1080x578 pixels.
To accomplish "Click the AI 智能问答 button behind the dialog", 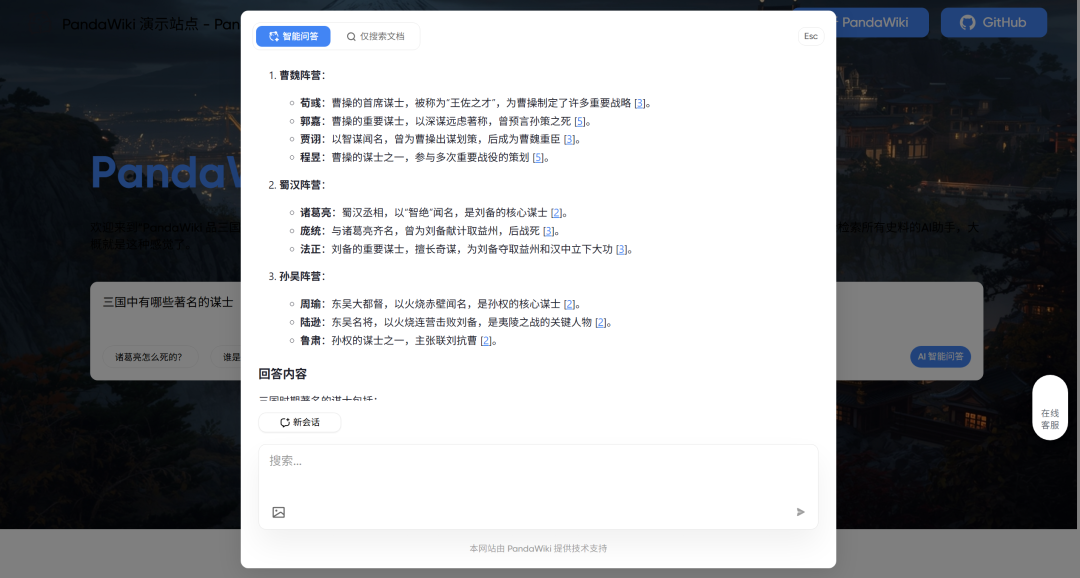I will pos(940,357).
